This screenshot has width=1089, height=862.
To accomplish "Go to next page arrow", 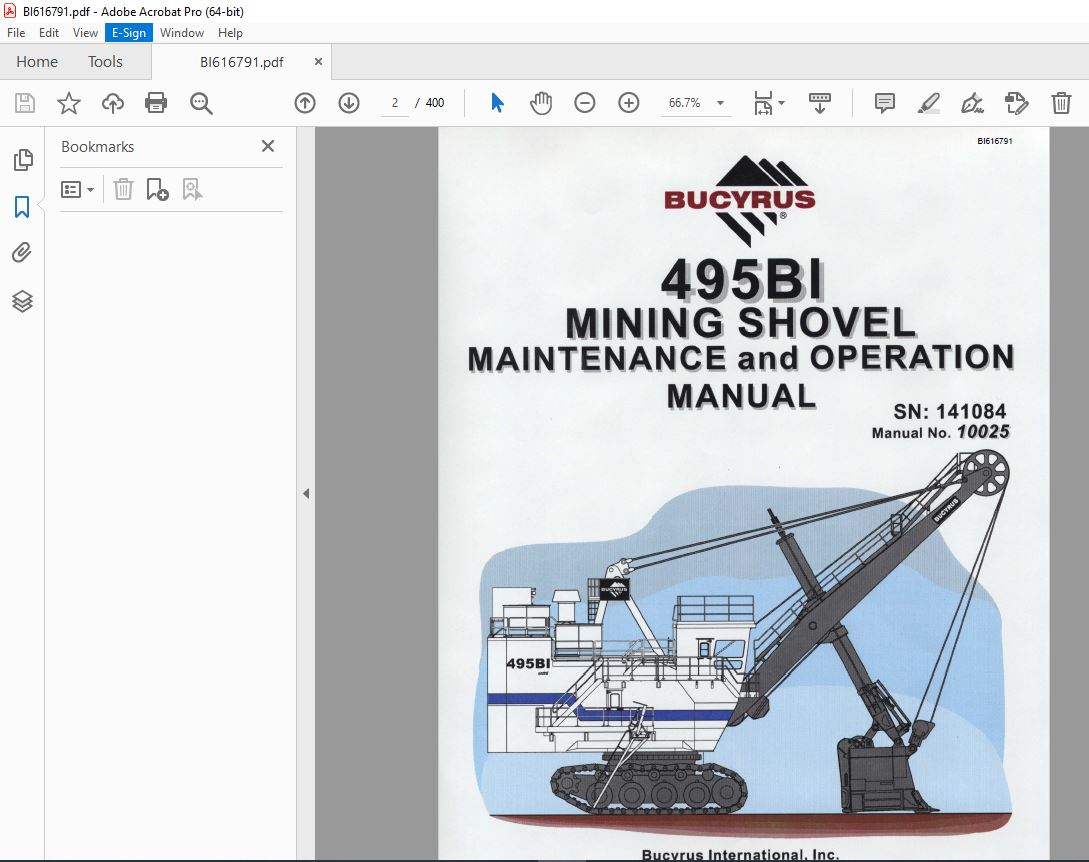I will pos(349,103).
